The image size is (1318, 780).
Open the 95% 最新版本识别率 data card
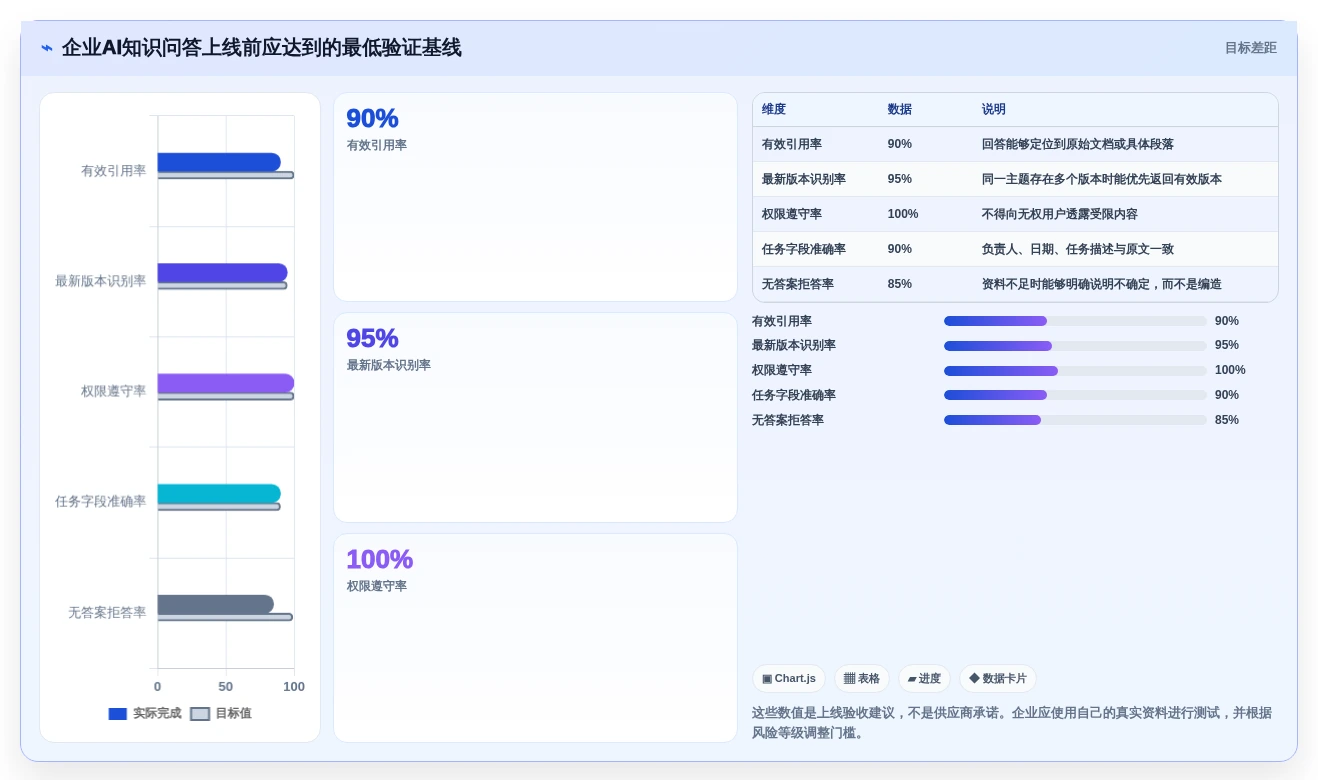tap(535, 417)
